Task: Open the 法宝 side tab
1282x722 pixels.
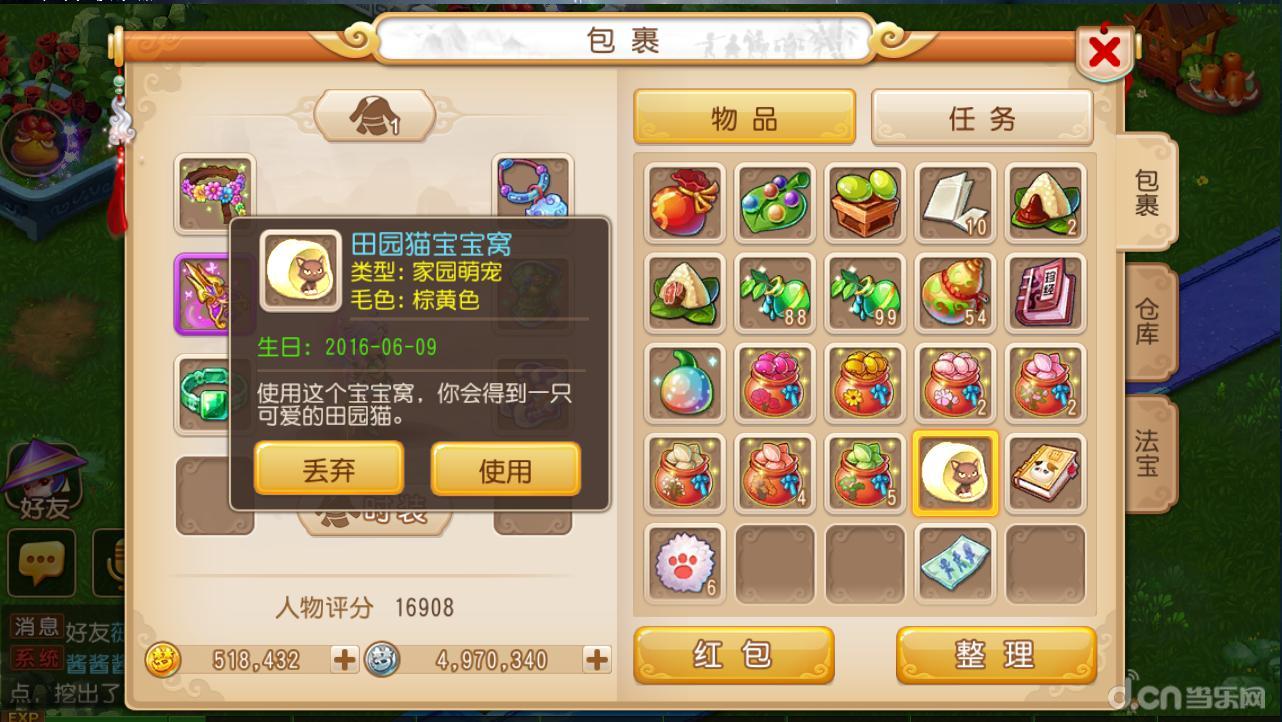Action: pos(1148,454)
